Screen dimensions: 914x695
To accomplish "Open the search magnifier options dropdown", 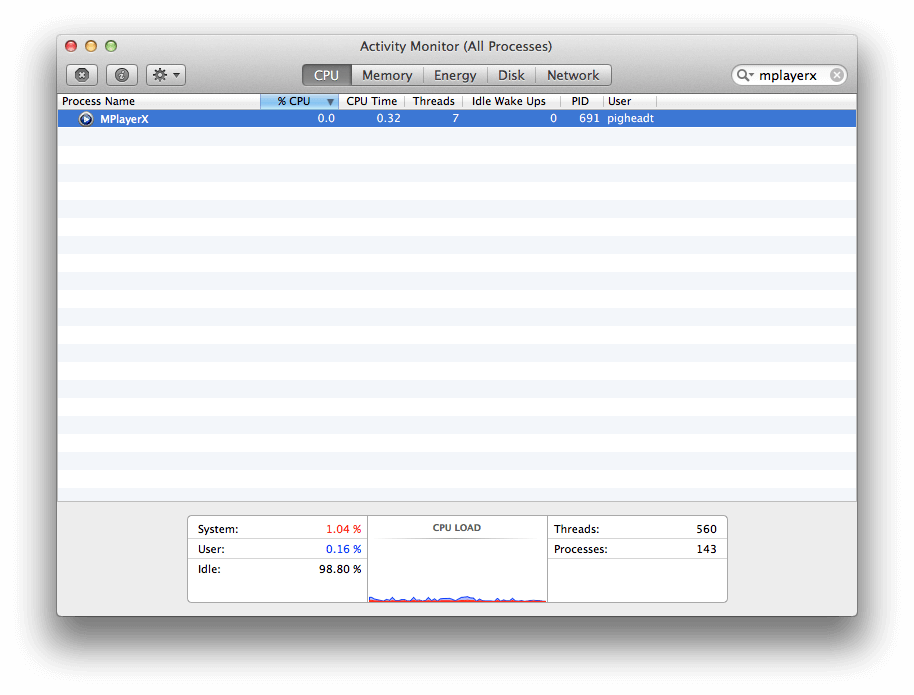I will click(x=744, y=75).
